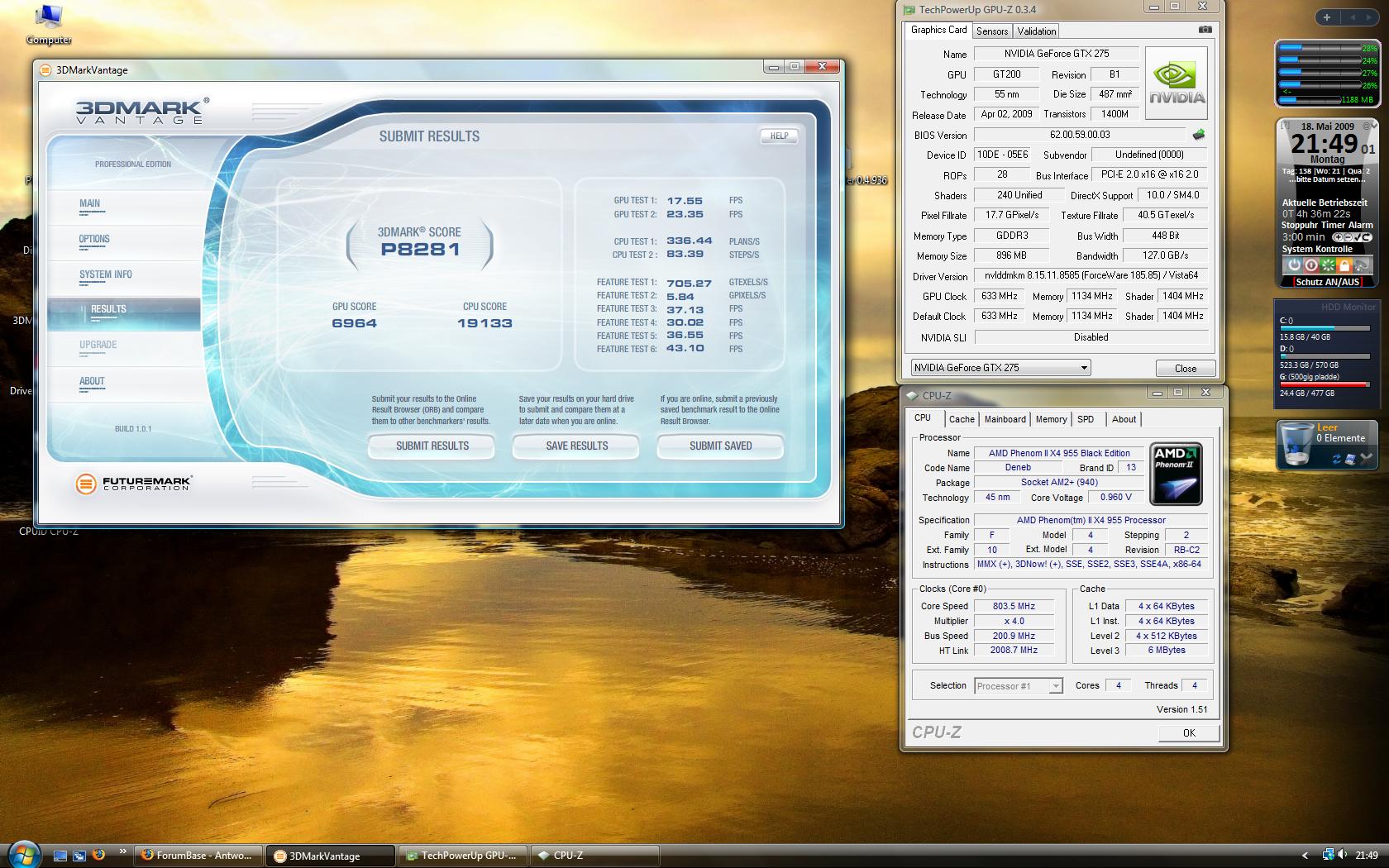The height and width of the screenshot is (868, 1389).
Task: Click the green standby icon in System Kontrolle
Action: click(1327, 265)
